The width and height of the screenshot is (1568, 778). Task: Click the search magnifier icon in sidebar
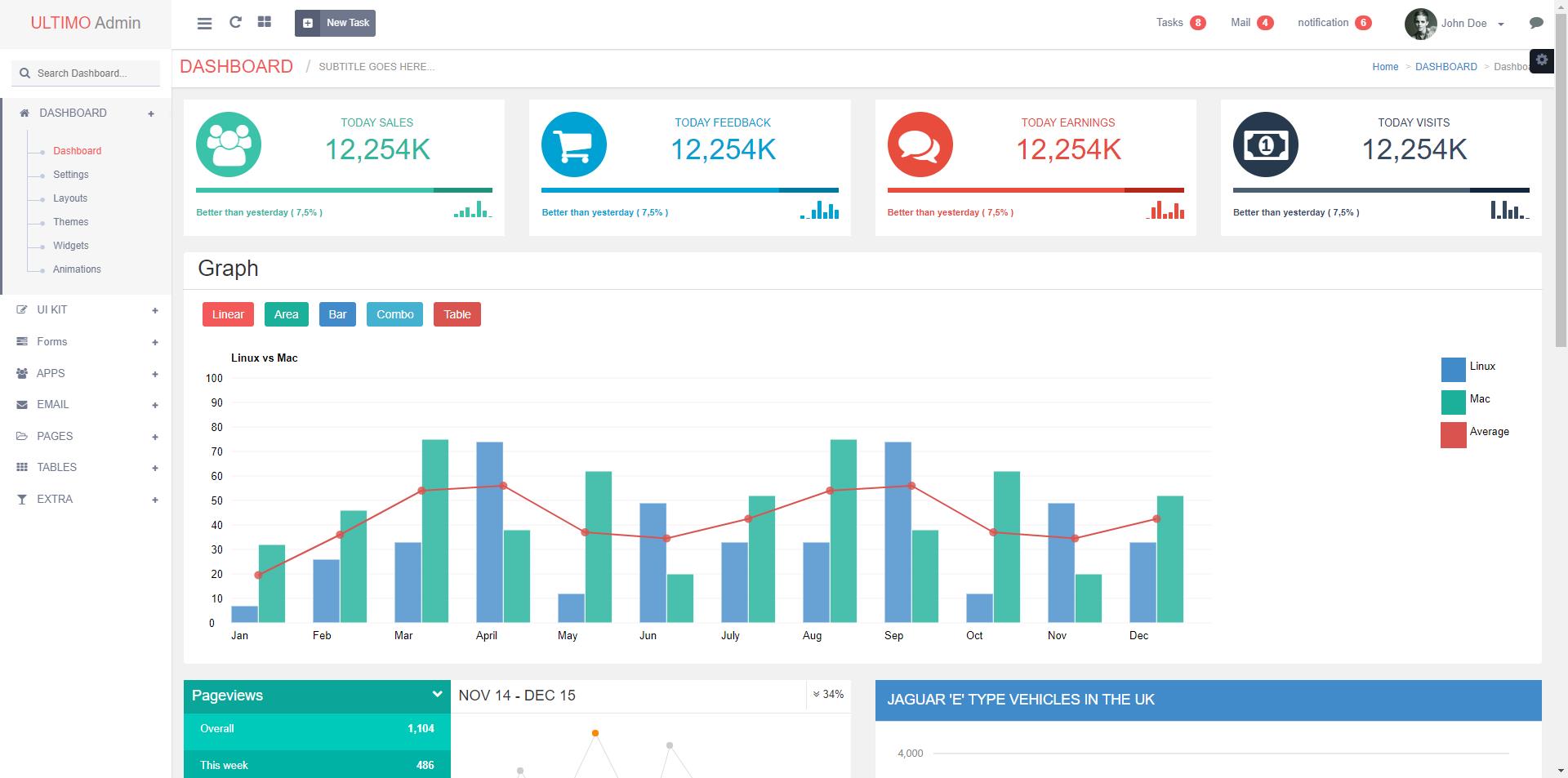tap(25, 73)
